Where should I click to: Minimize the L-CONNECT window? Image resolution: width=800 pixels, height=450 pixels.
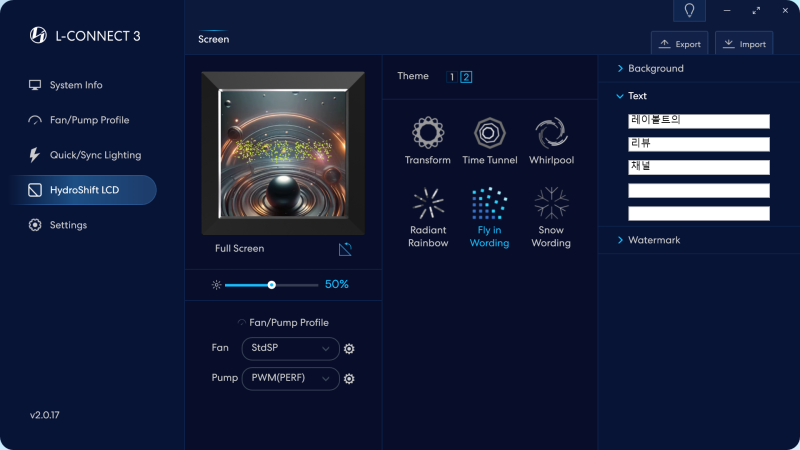point(727,11)
